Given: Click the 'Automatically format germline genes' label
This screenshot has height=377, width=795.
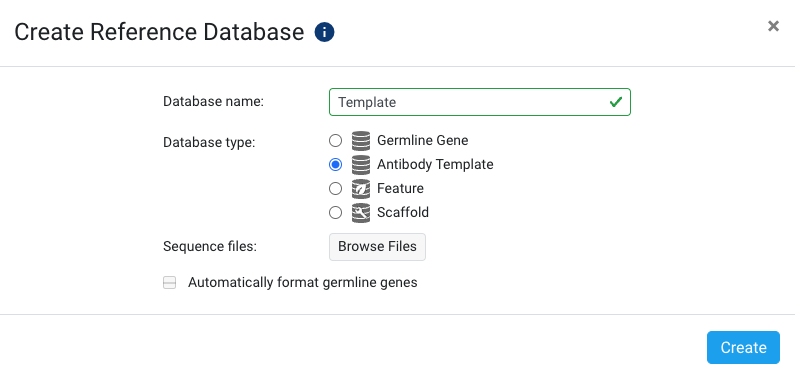Looking at the screenshot, I should [x=303, y=282].
